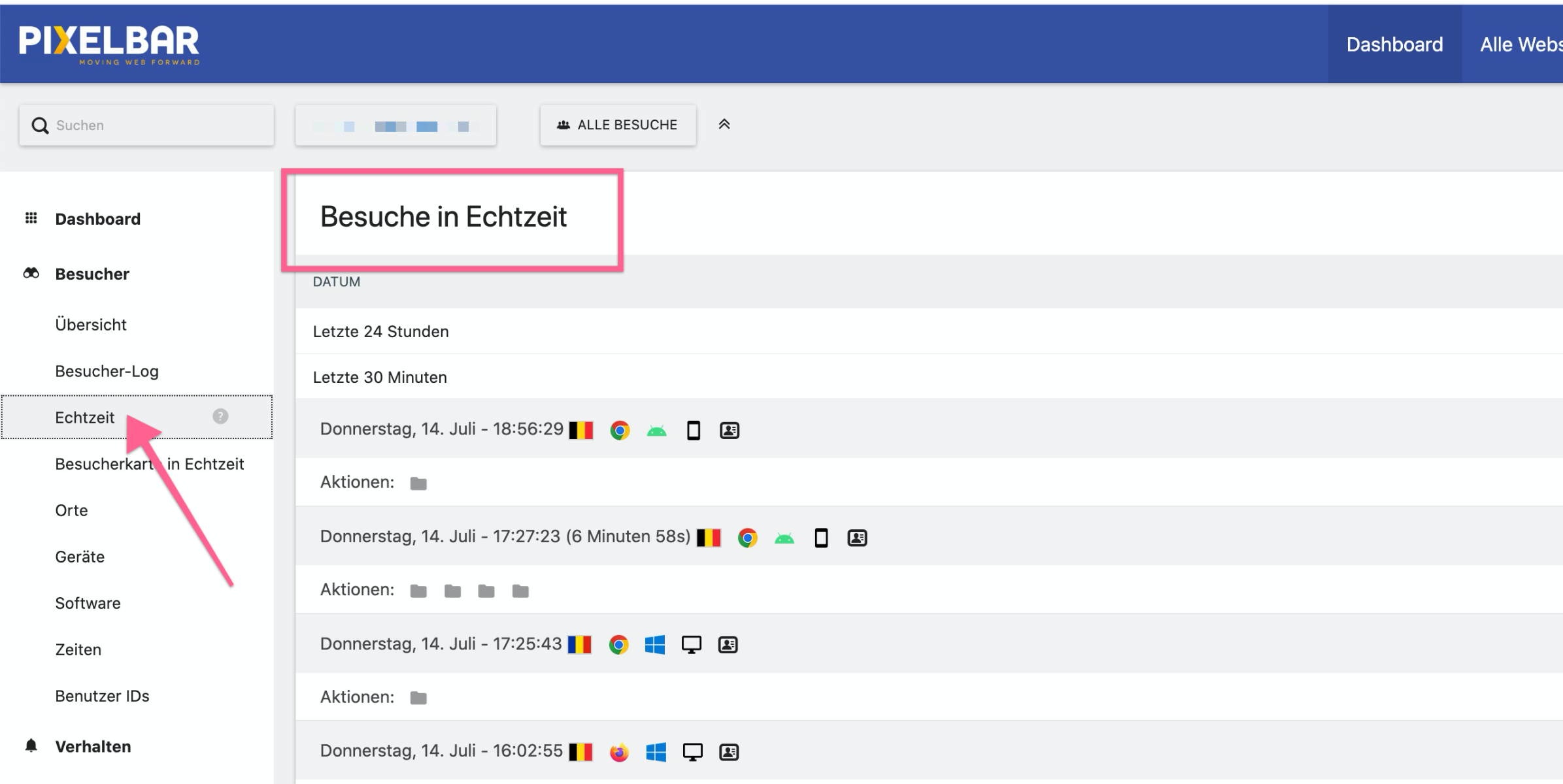Open Besucher-Log in the sidebar
Screen dimensions: 1563x784
click(x=107, y=371)
